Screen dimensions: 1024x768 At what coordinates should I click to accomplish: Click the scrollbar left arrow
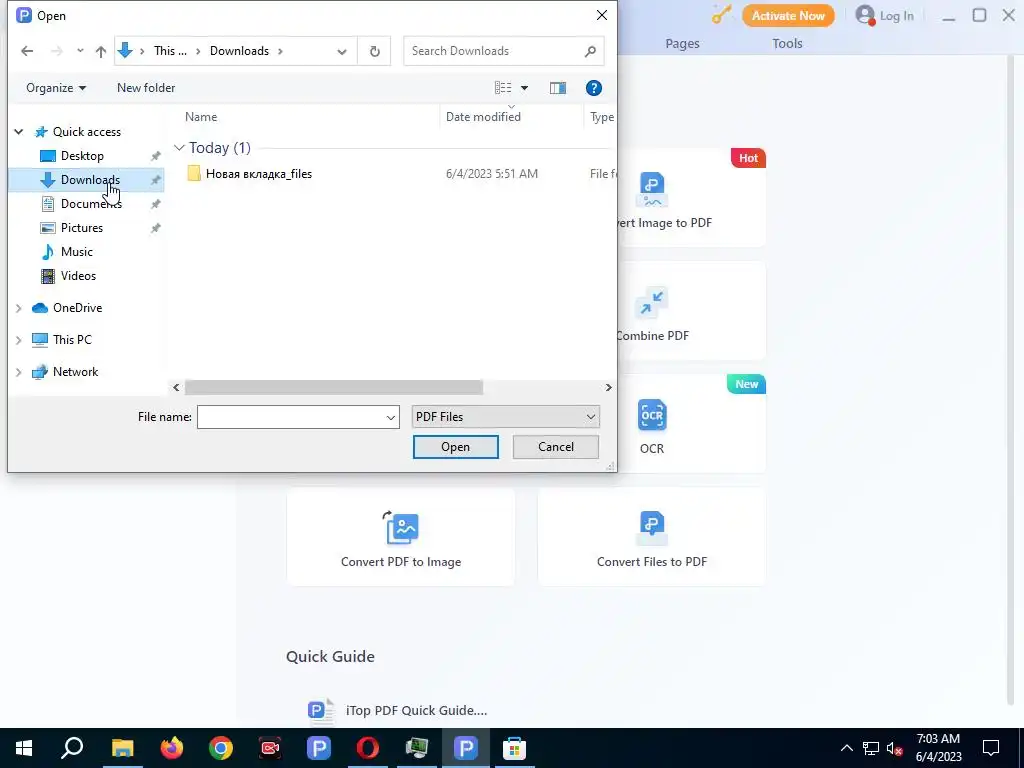coord(176,387)
